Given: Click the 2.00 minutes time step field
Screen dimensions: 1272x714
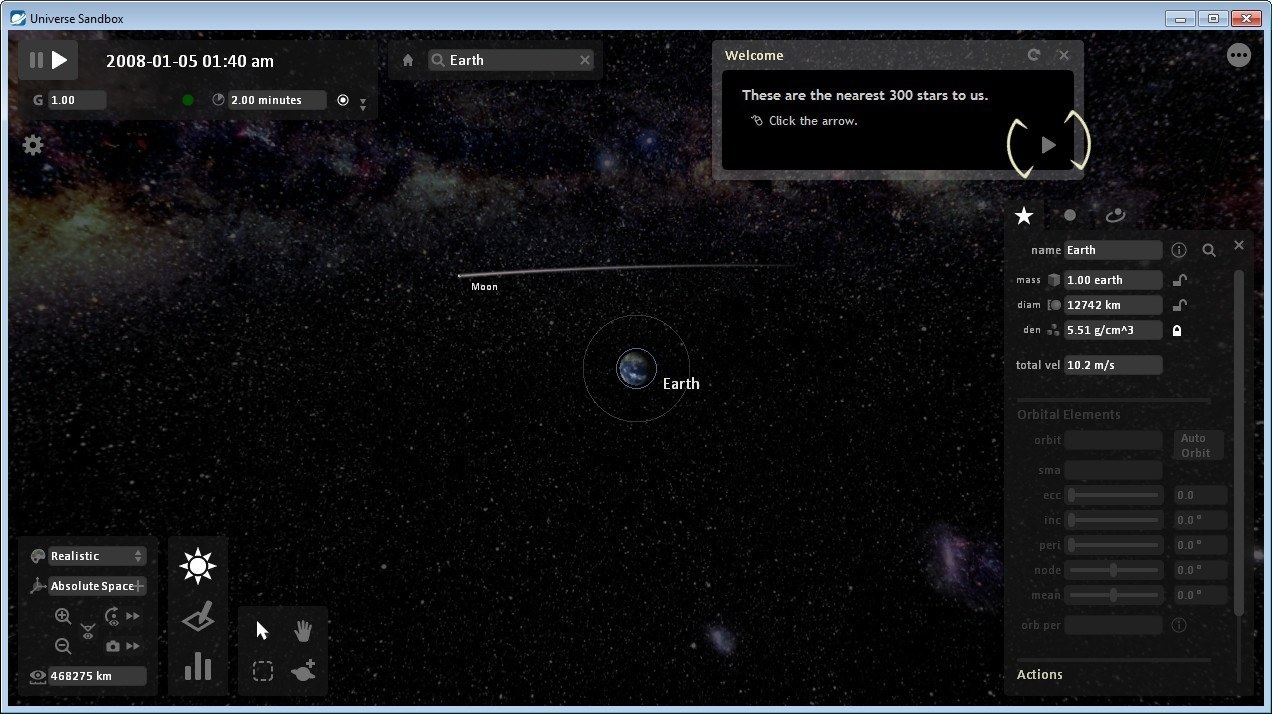Looking at the screenshot, I should coord(277,100).
